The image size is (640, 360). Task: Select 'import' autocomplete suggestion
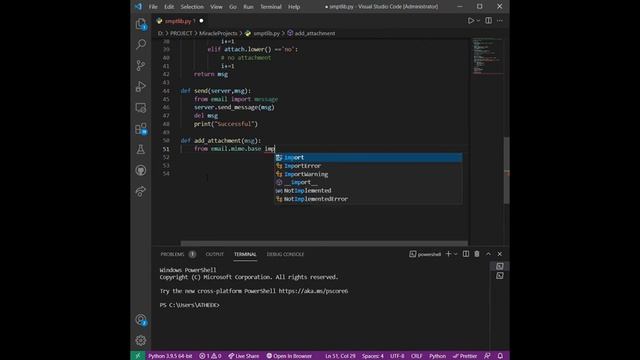point(368,158)
